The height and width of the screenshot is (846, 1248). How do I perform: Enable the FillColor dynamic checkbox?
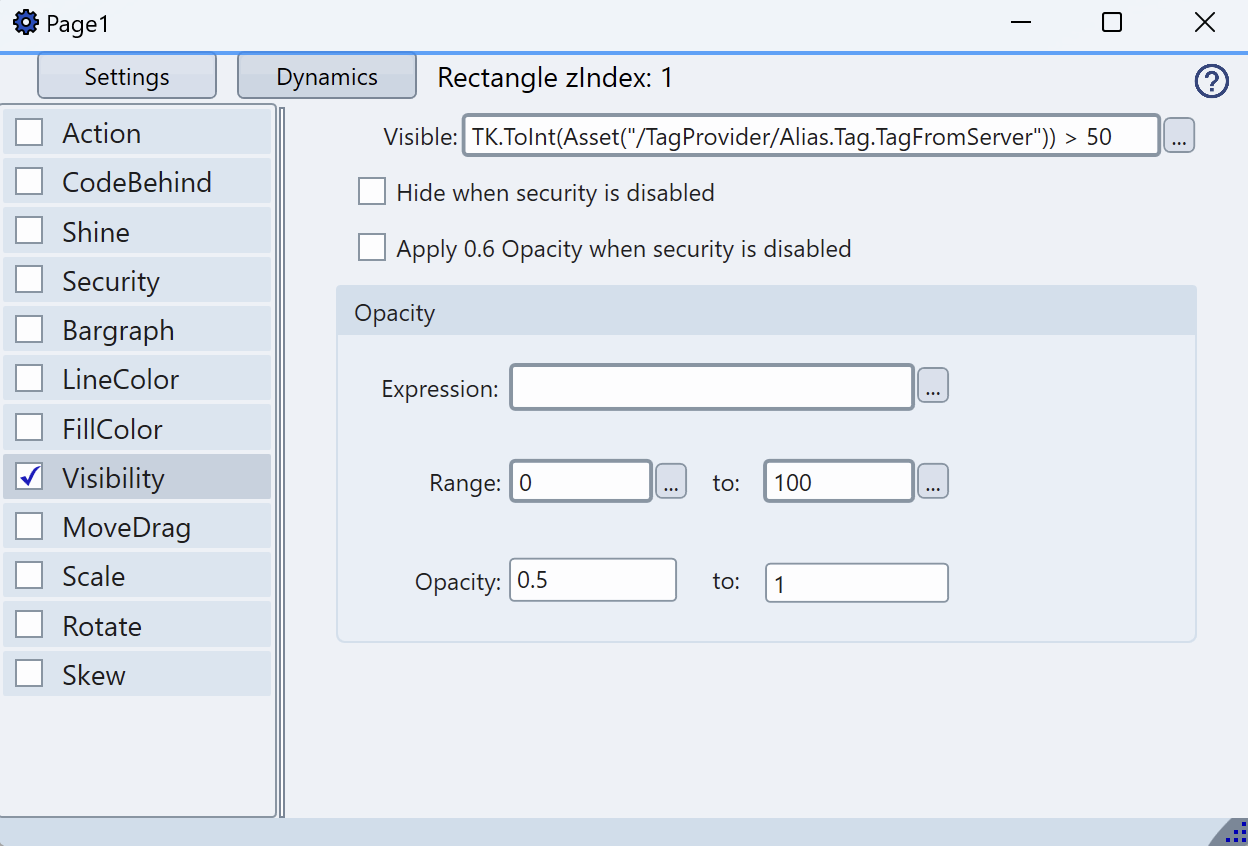30,429
